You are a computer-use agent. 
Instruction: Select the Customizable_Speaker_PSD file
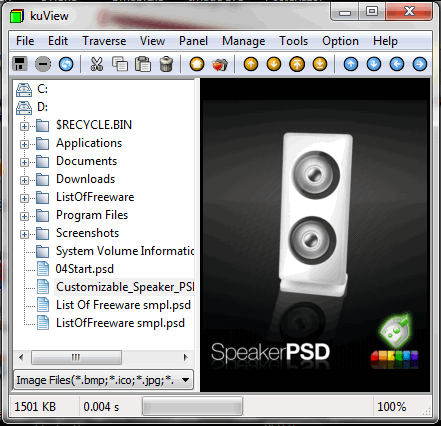click(125, 287)
